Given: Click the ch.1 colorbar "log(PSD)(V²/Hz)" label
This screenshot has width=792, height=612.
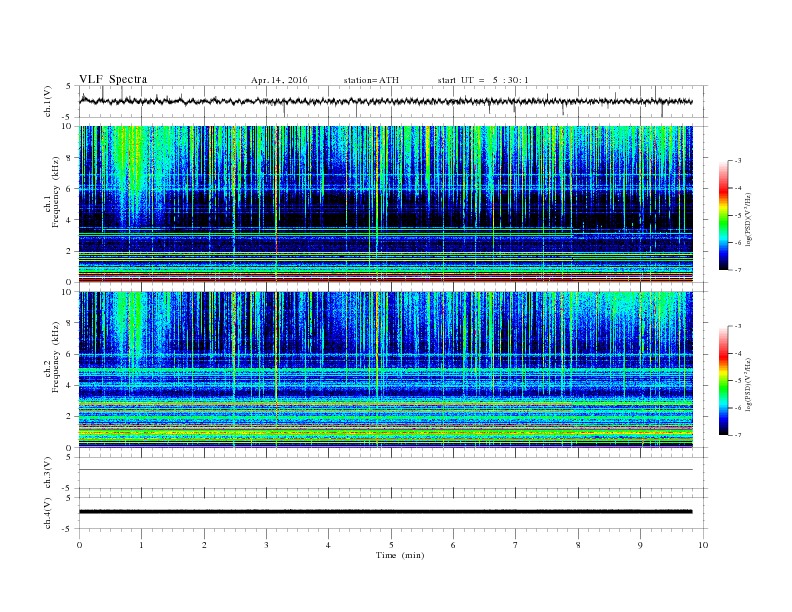Looking at the screenshot, I should (x=748, y=220).
